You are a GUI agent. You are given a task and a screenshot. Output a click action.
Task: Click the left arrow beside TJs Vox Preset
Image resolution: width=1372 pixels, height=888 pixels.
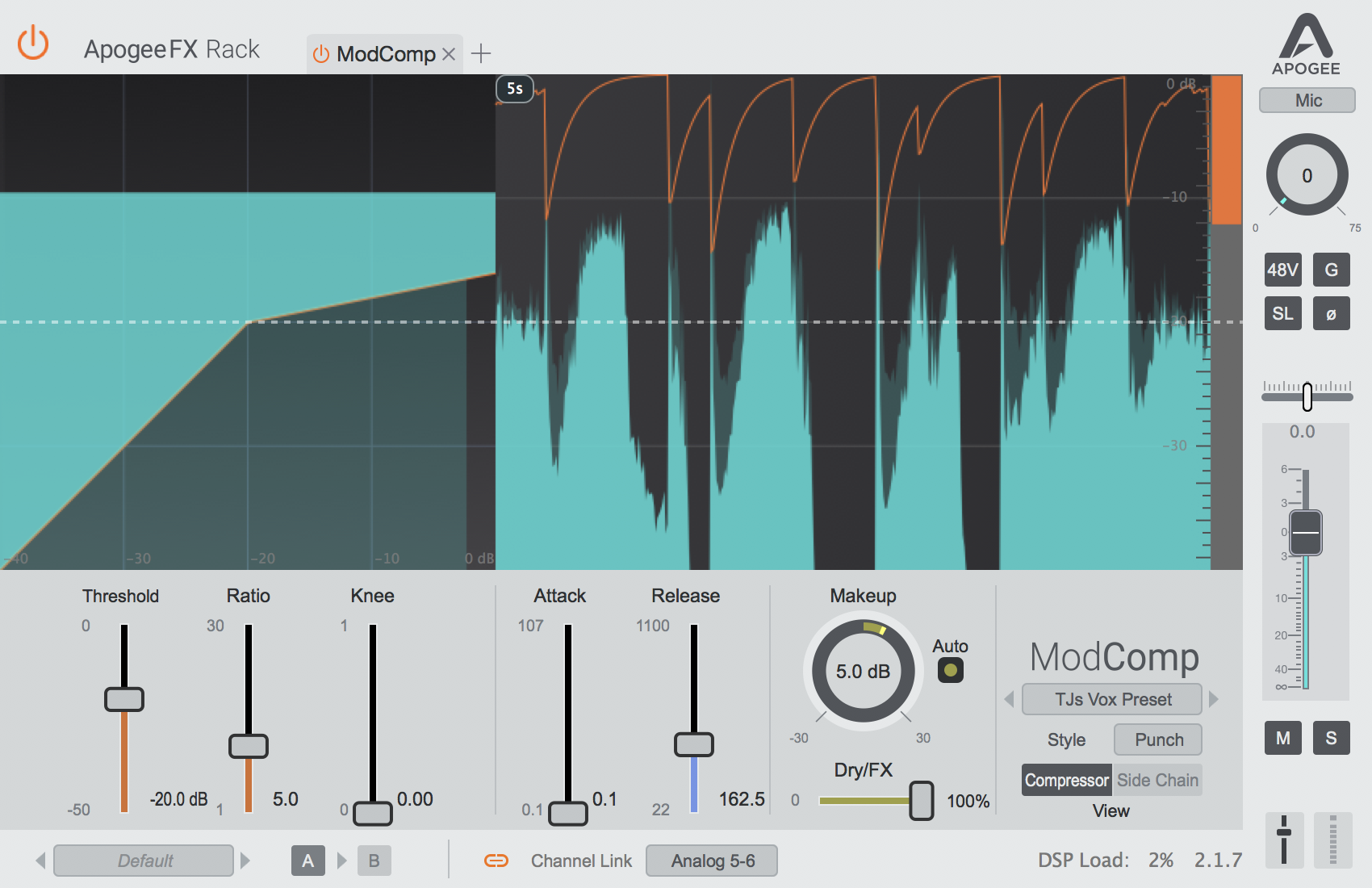1008,699
